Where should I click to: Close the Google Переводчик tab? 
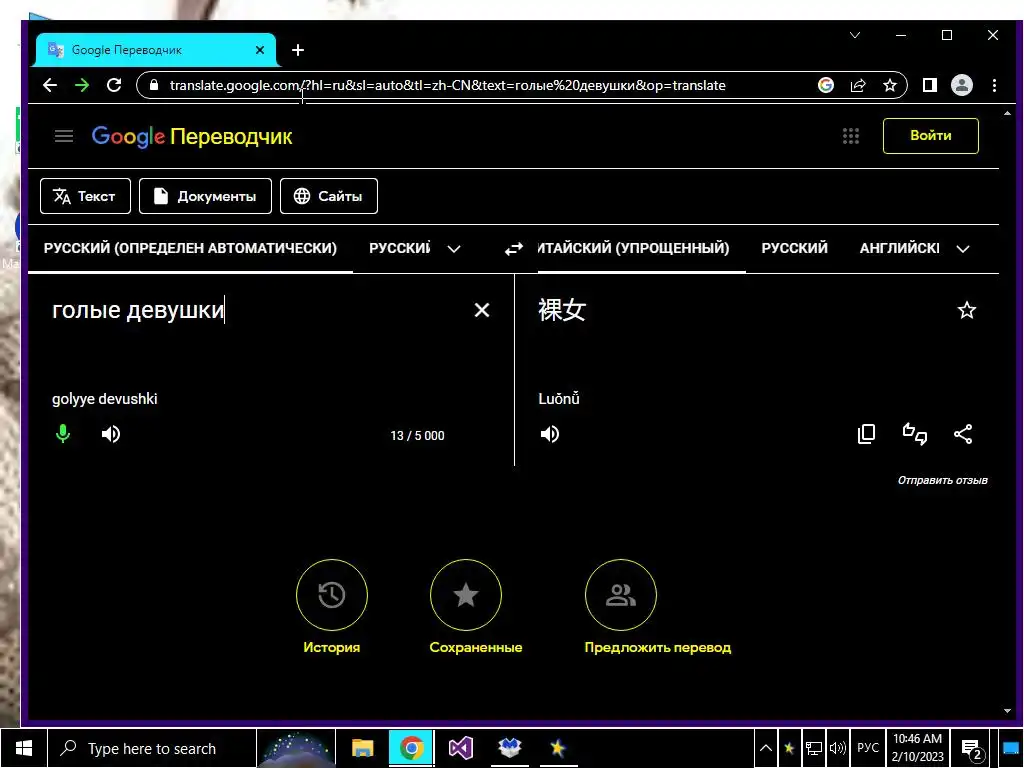click(260, 50)
